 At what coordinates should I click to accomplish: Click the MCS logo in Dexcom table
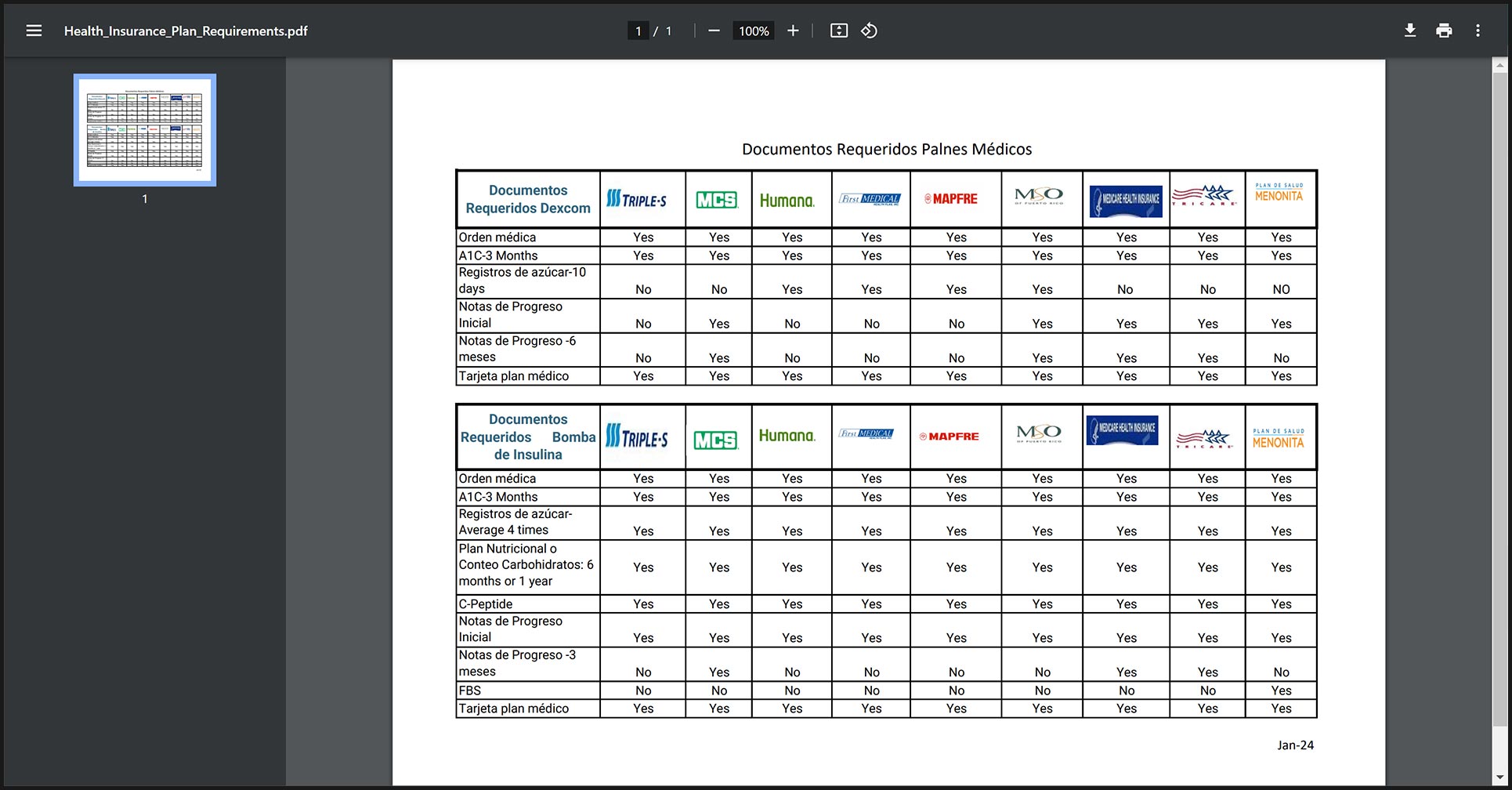(x=717, y=200)
